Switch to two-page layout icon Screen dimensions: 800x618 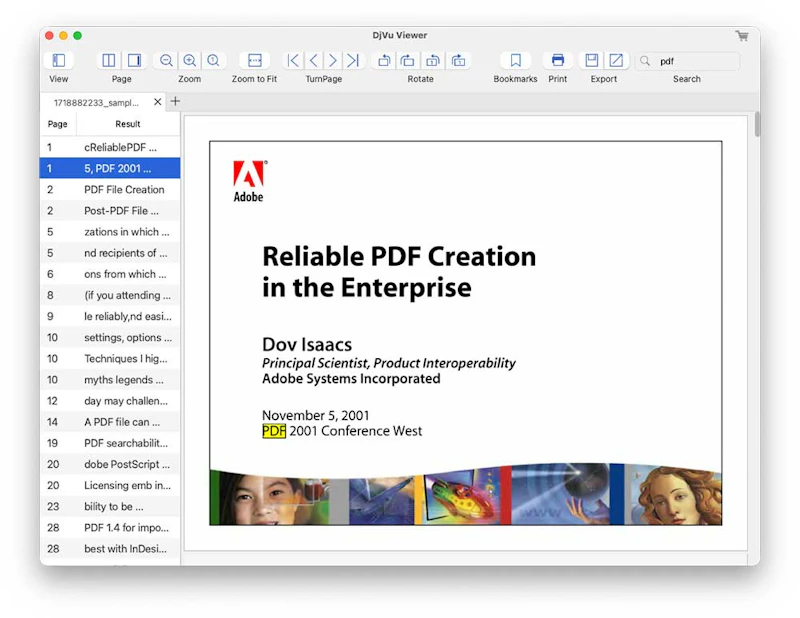point(109,61)
